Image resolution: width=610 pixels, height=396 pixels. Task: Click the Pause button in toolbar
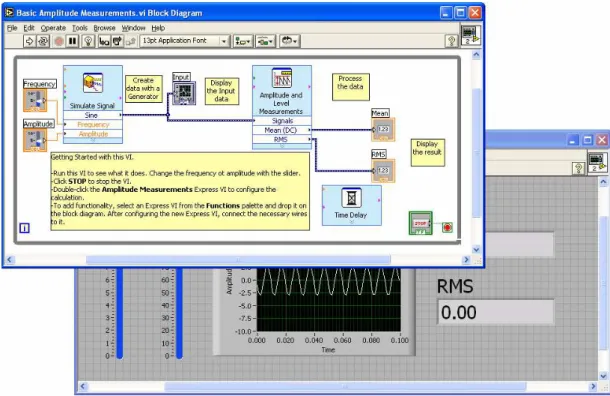(x=72, y=41)
